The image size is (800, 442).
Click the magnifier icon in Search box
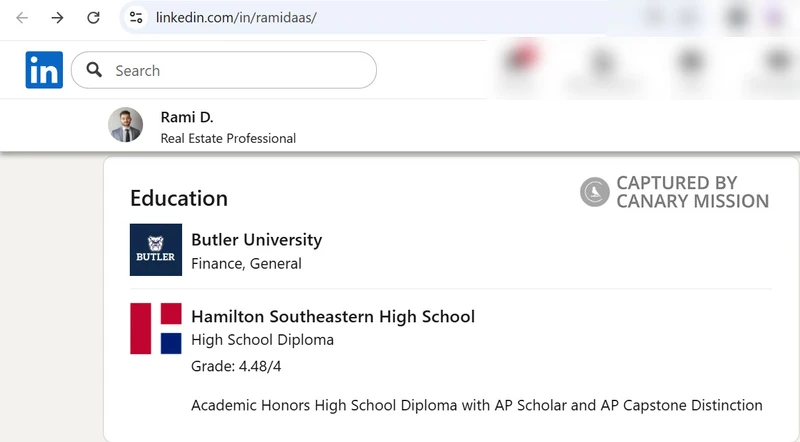point(95,70)
